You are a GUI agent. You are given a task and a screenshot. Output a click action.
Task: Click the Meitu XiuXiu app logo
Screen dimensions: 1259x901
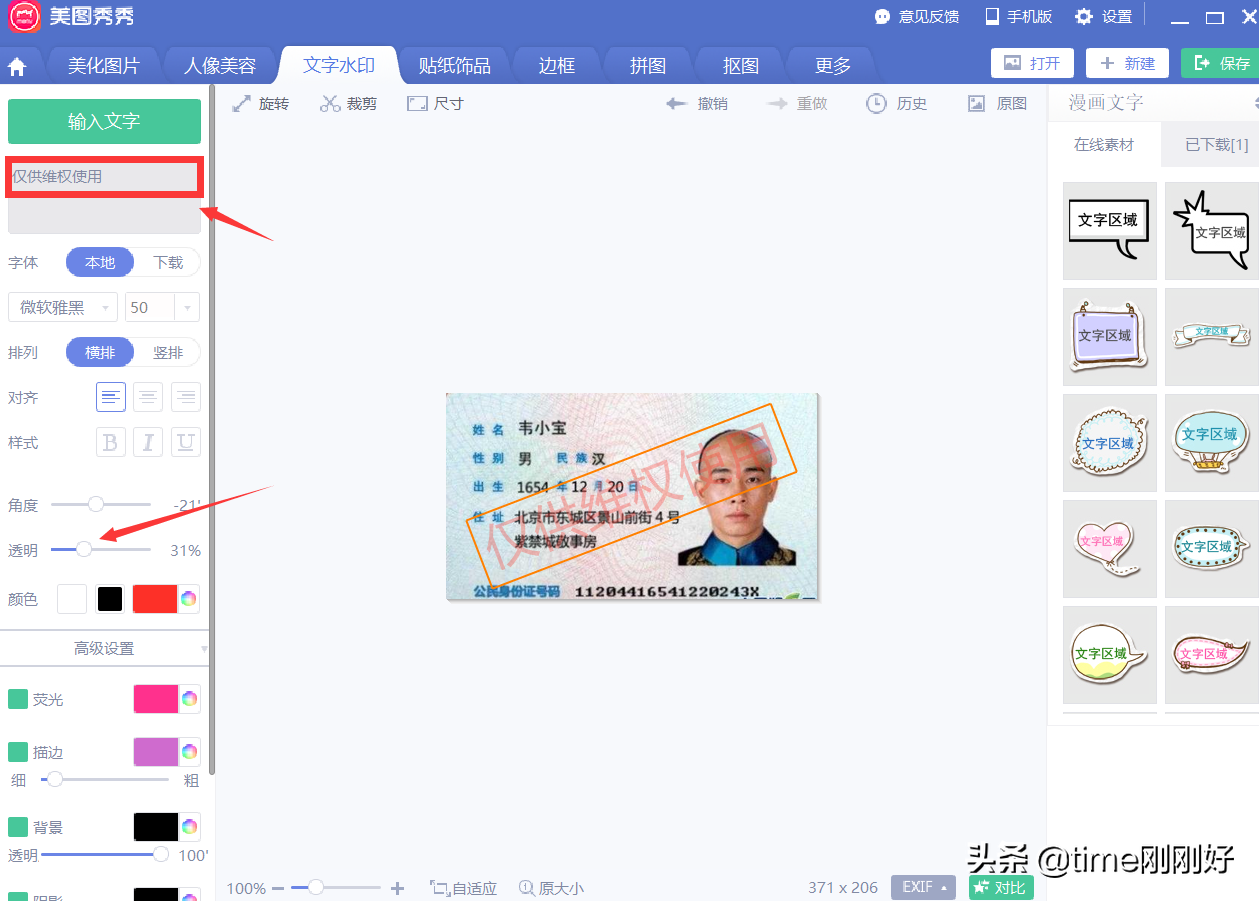point(24,17)
